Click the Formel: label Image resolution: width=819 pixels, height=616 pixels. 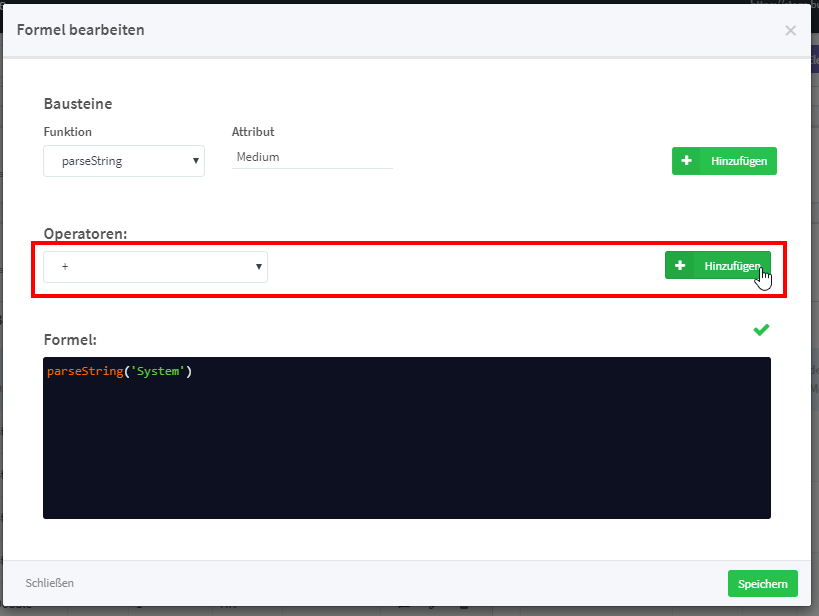[70, 340]
